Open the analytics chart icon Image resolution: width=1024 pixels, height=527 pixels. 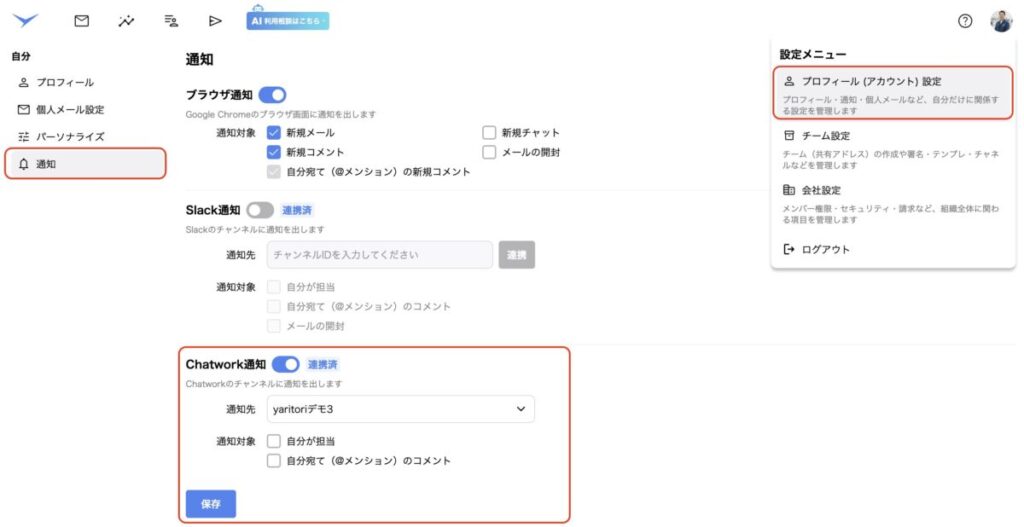(x=126, y=21)
